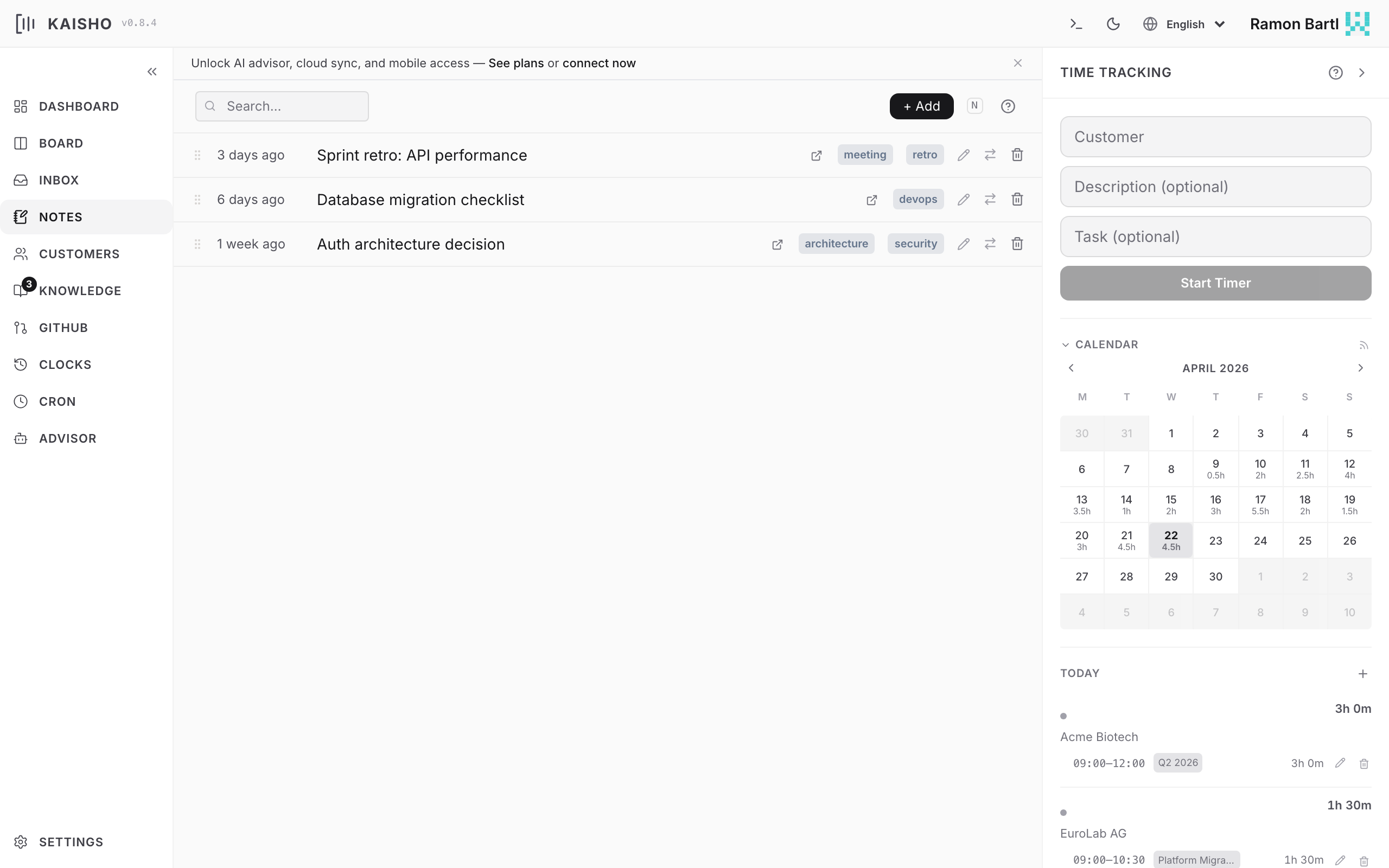Delete the Acme Biotech time entry
The image size is (1389, 868).
click(x=1363, y=763)
